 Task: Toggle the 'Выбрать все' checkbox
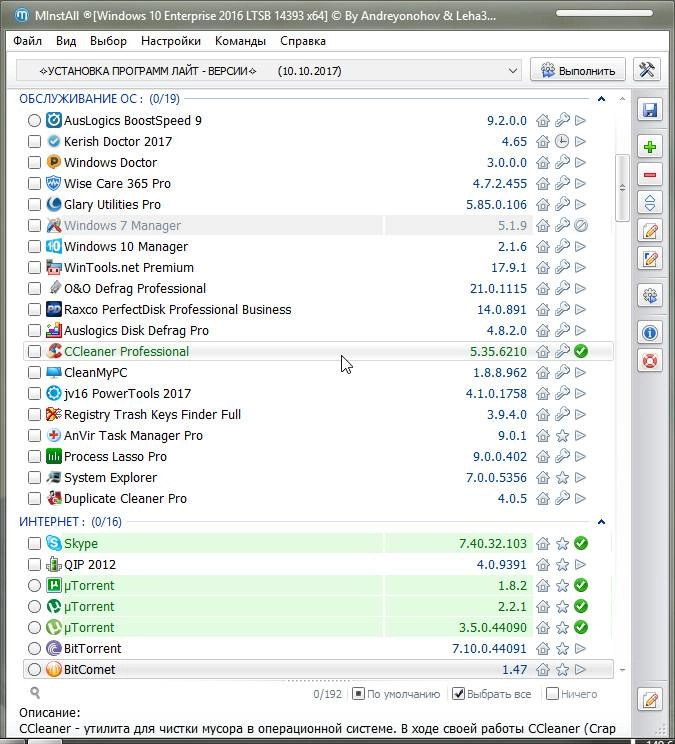coord(458,694)
